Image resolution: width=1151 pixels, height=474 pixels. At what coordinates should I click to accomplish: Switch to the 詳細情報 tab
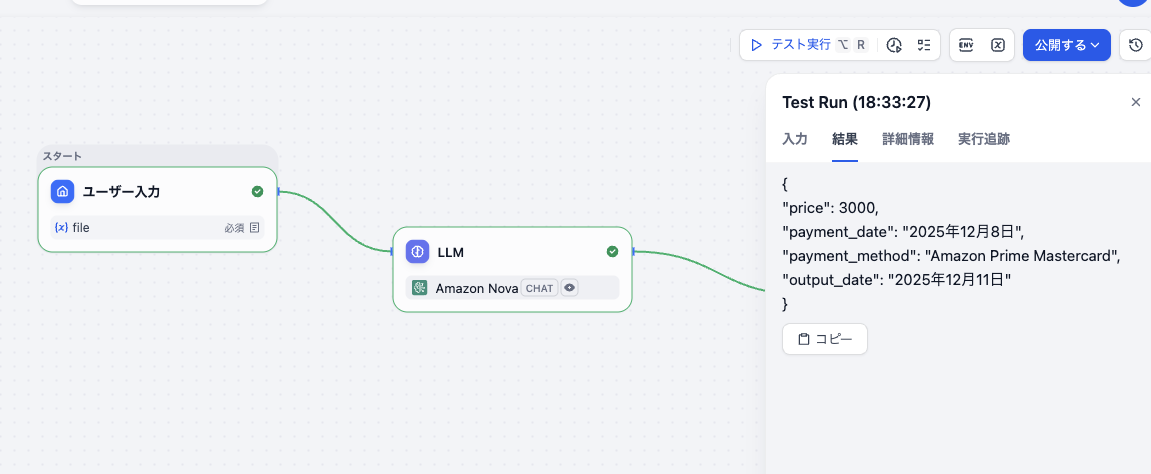(x=908, y=139)
